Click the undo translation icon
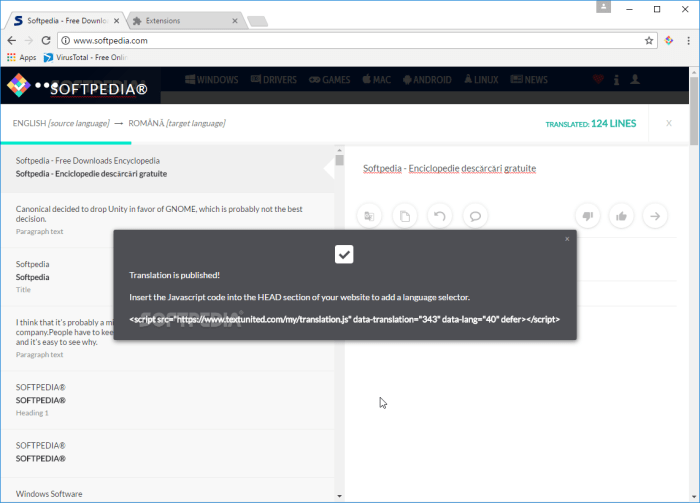 (440, 216)
